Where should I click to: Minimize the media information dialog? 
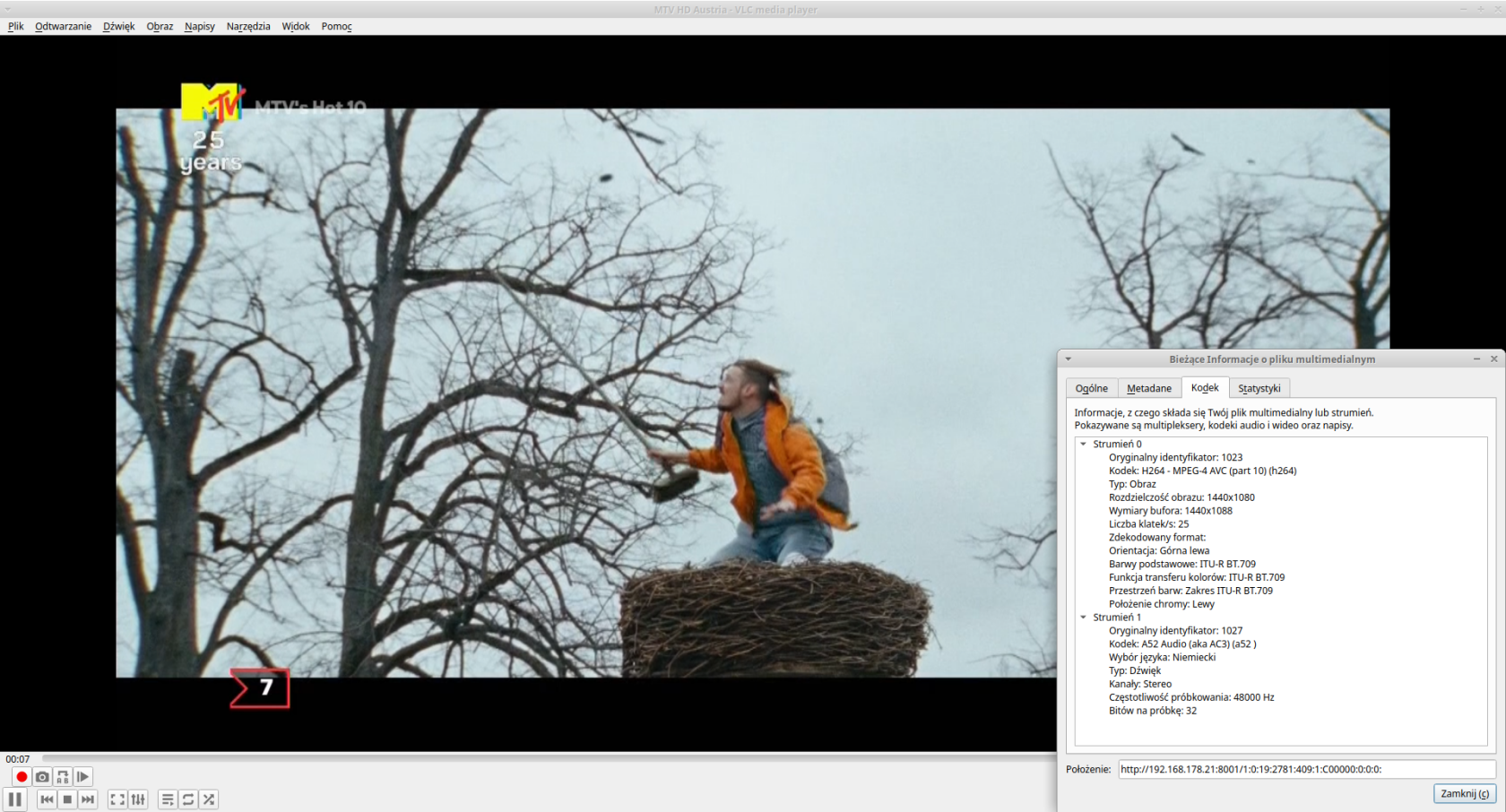coord(1476,358)
